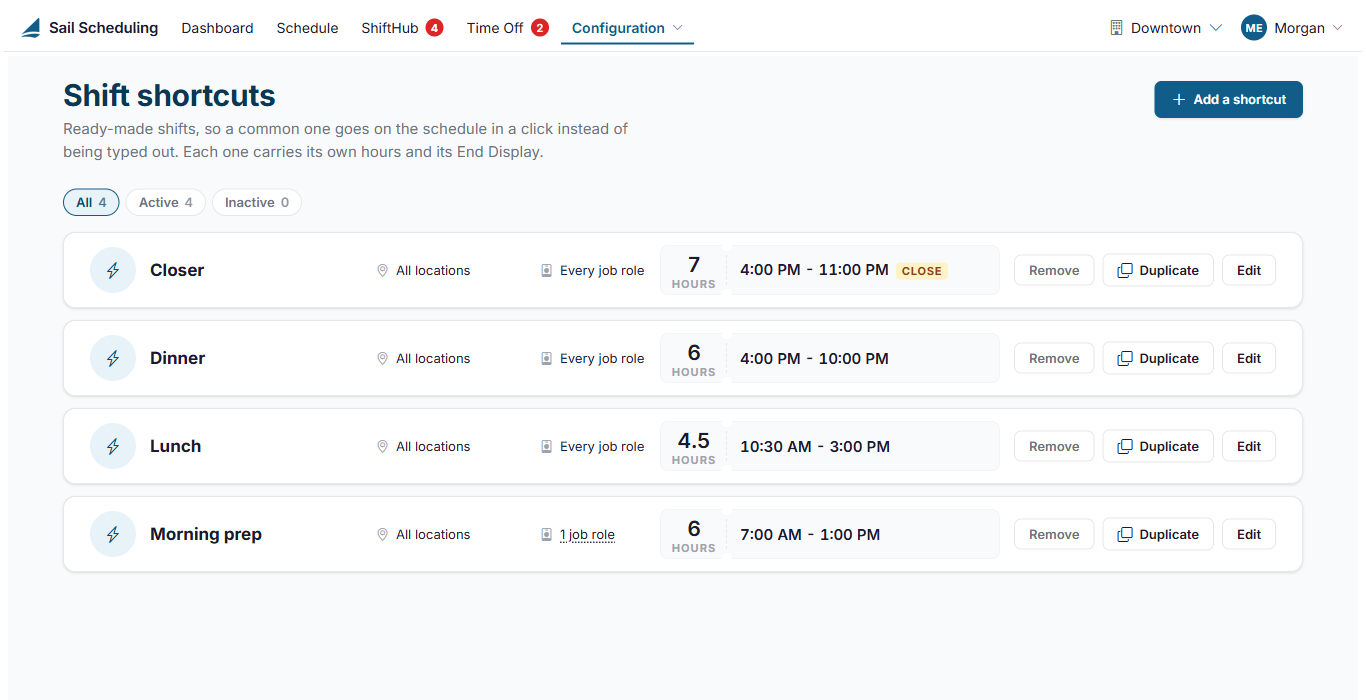Open Time Off from the top navigation
The image size is (1366, 700).
tap(495, 28)
